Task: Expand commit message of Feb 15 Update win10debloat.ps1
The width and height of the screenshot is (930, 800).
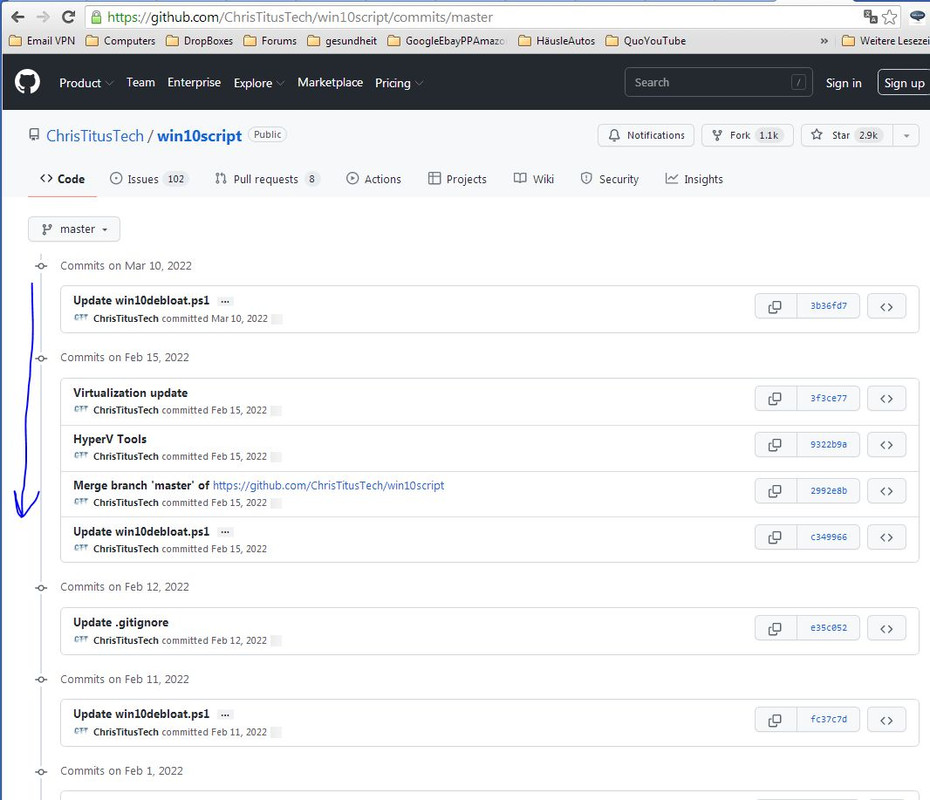Action: (x=225, y=532)
